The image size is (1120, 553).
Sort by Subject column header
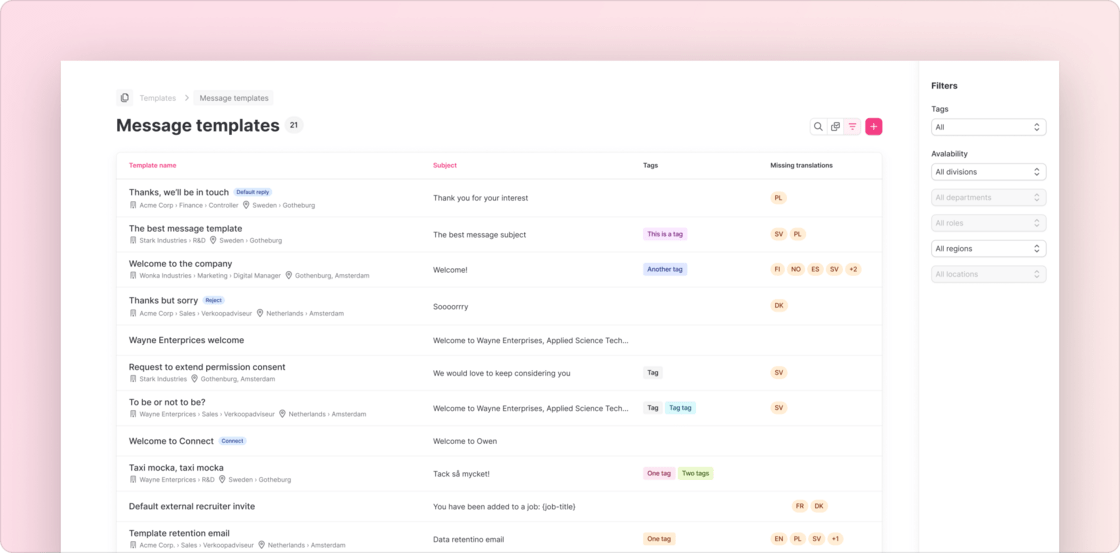coord(445,165)
